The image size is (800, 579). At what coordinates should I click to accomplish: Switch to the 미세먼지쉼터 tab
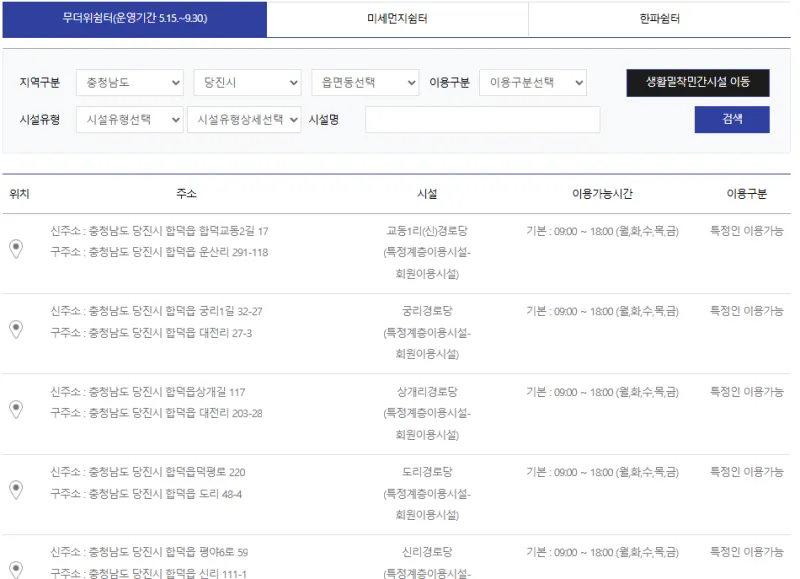[x=397, y=19]
